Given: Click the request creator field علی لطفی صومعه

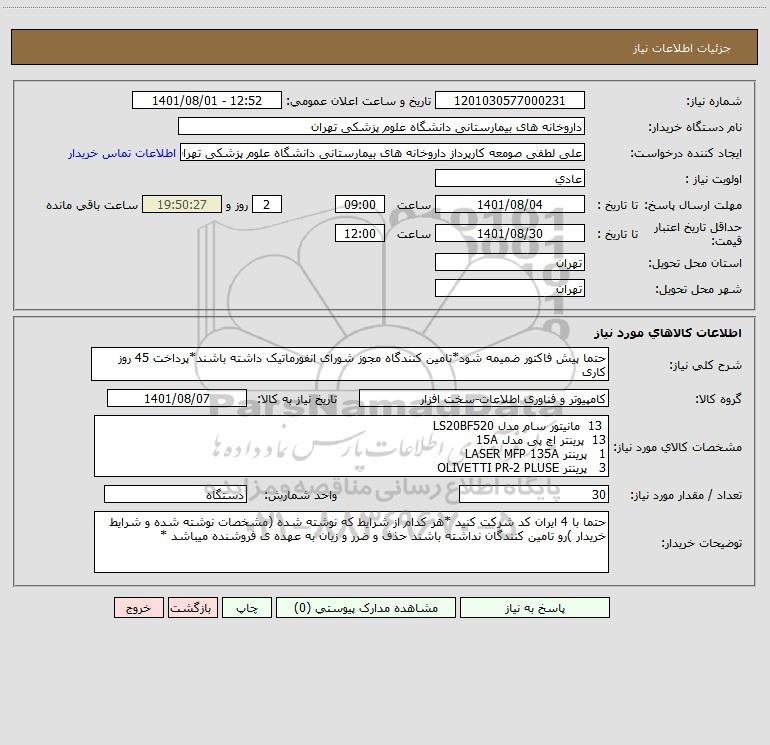Looking at the screenshot, I should coord(383,152).
